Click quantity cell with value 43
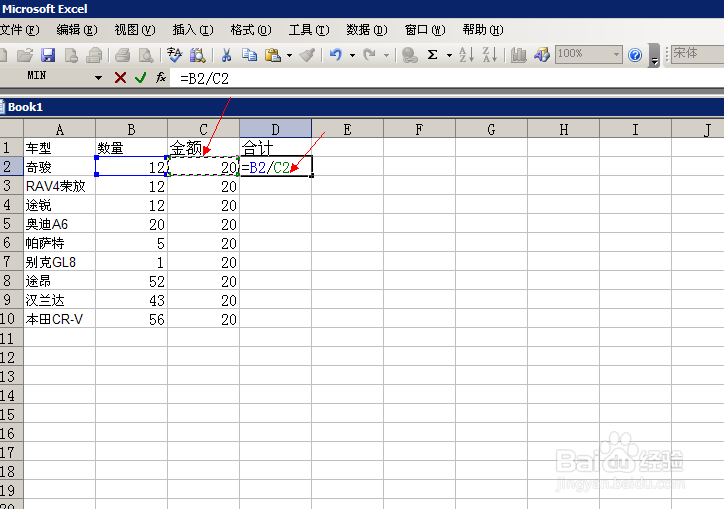Viewport: 724px width, 509px height. 131,300
